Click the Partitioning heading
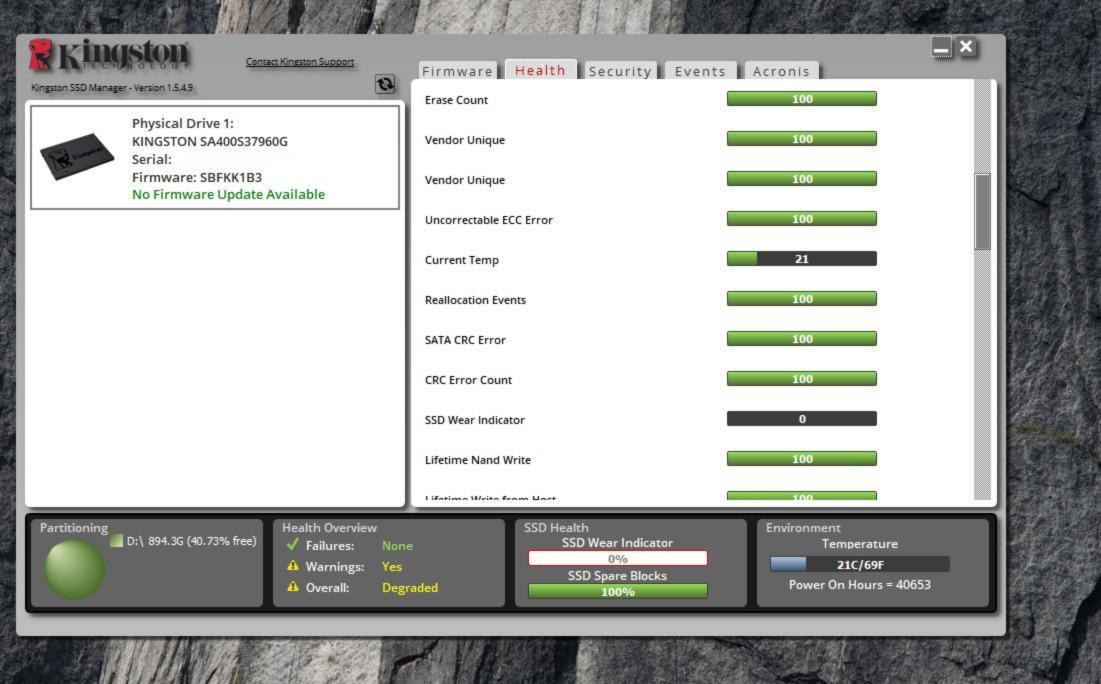The image size is (1101, 684). click(x=74, y=527)
